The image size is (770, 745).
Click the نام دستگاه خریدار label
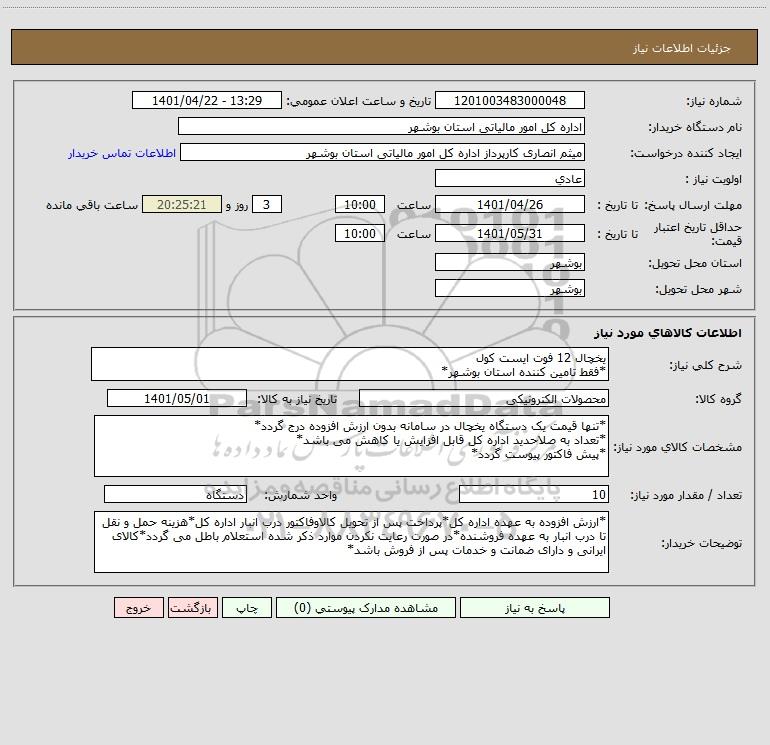695,128
